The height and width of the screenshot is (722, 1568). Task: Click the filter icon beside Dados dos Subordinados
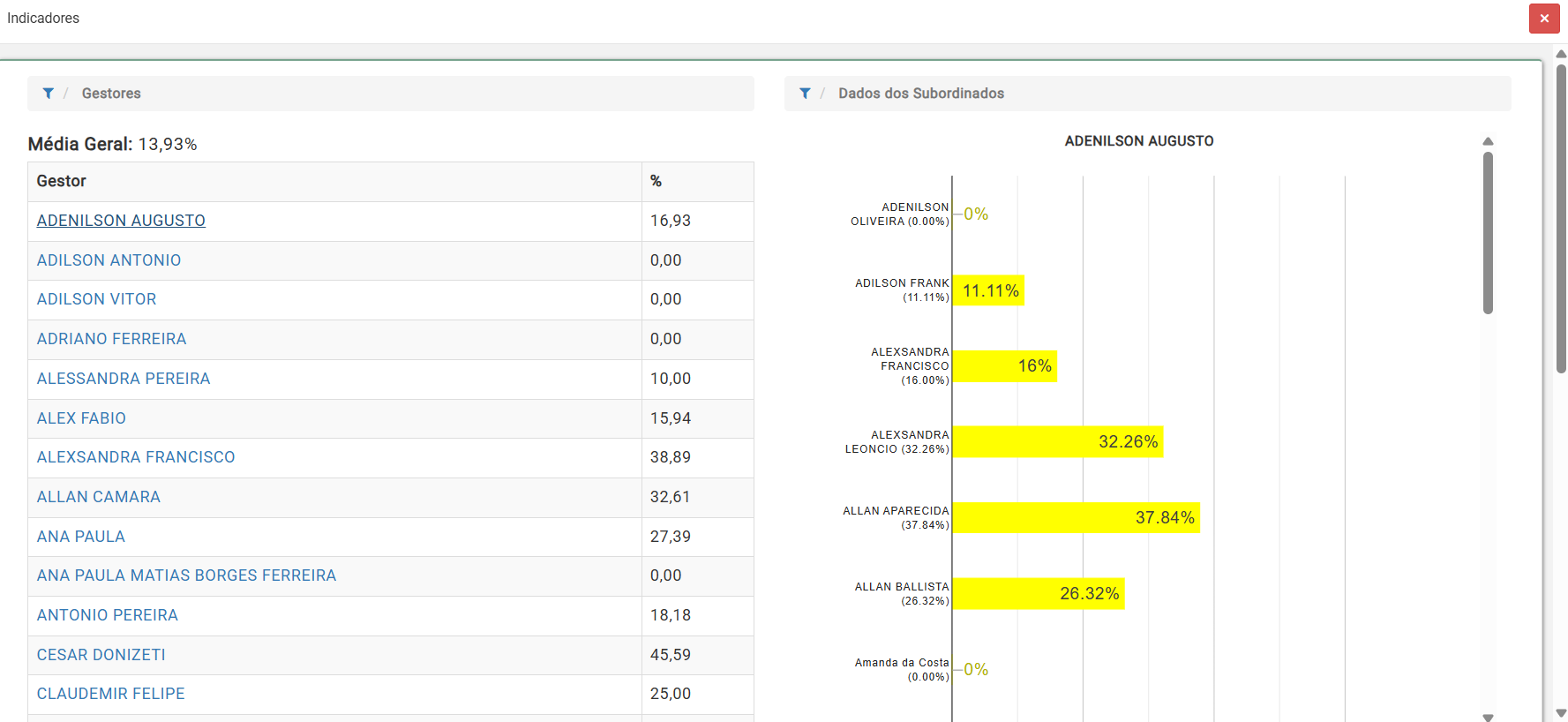(805, 94)
